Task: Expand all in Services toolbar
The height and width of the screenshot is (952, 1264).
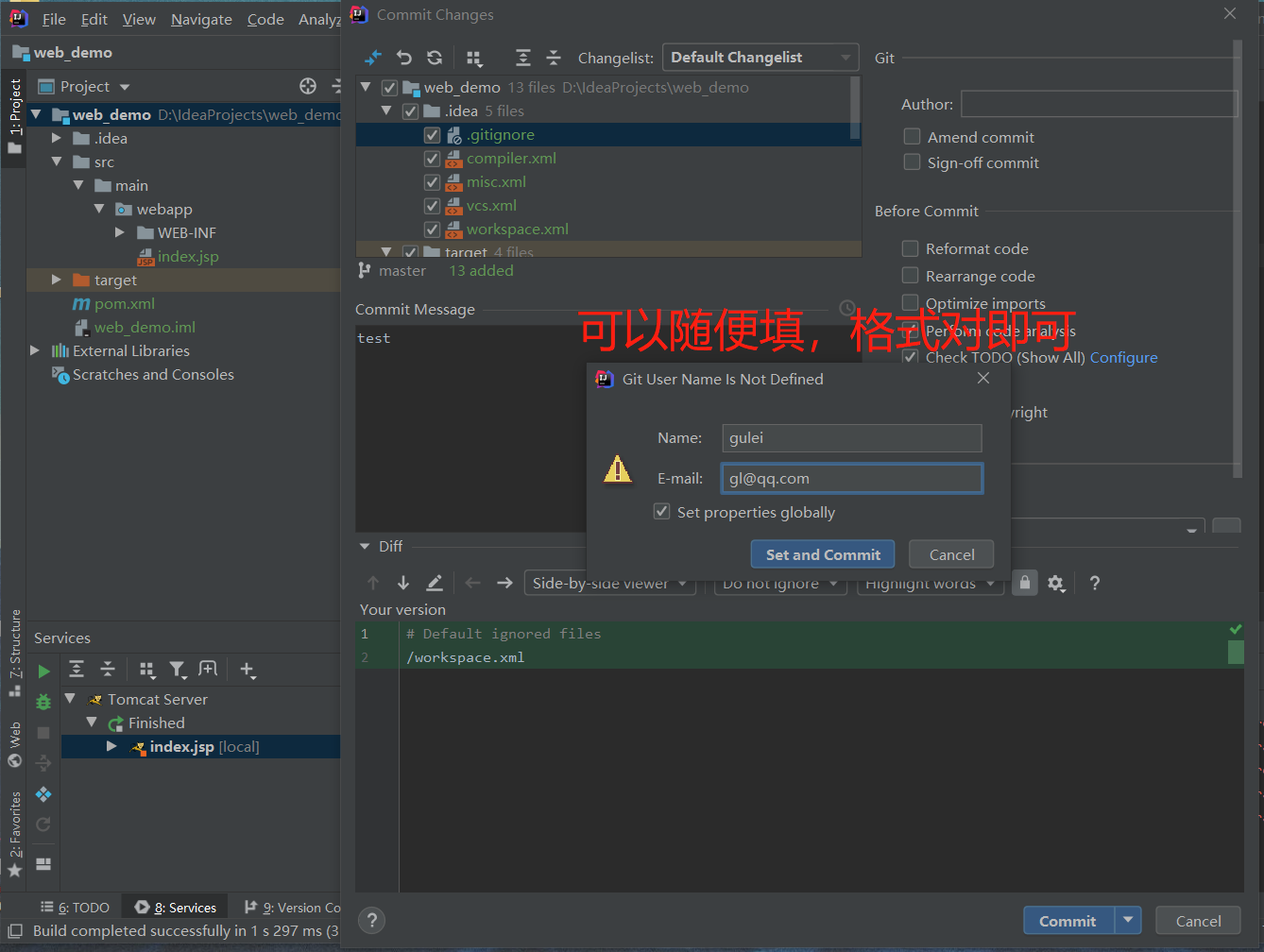Action: click(77, 669)
